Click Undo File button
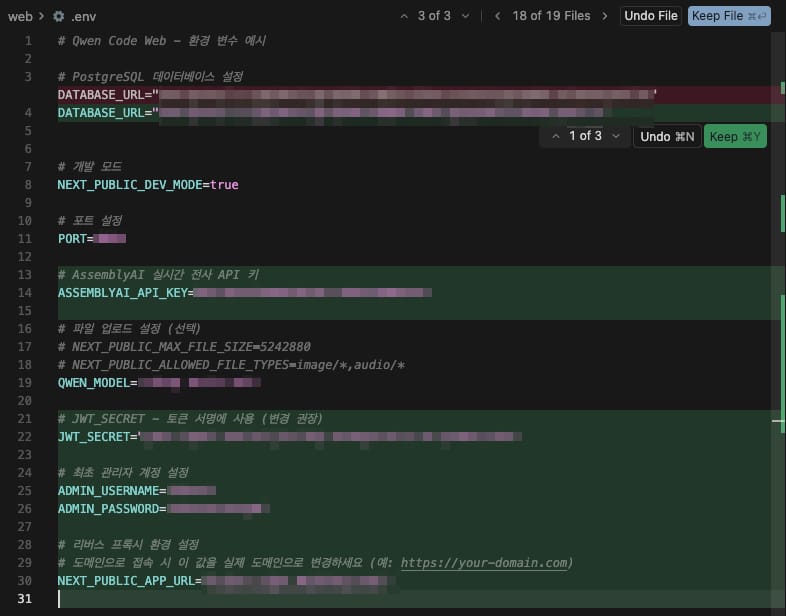Viewport: 786px width, 616px height. pyautogui.click(x=651, y=16)
